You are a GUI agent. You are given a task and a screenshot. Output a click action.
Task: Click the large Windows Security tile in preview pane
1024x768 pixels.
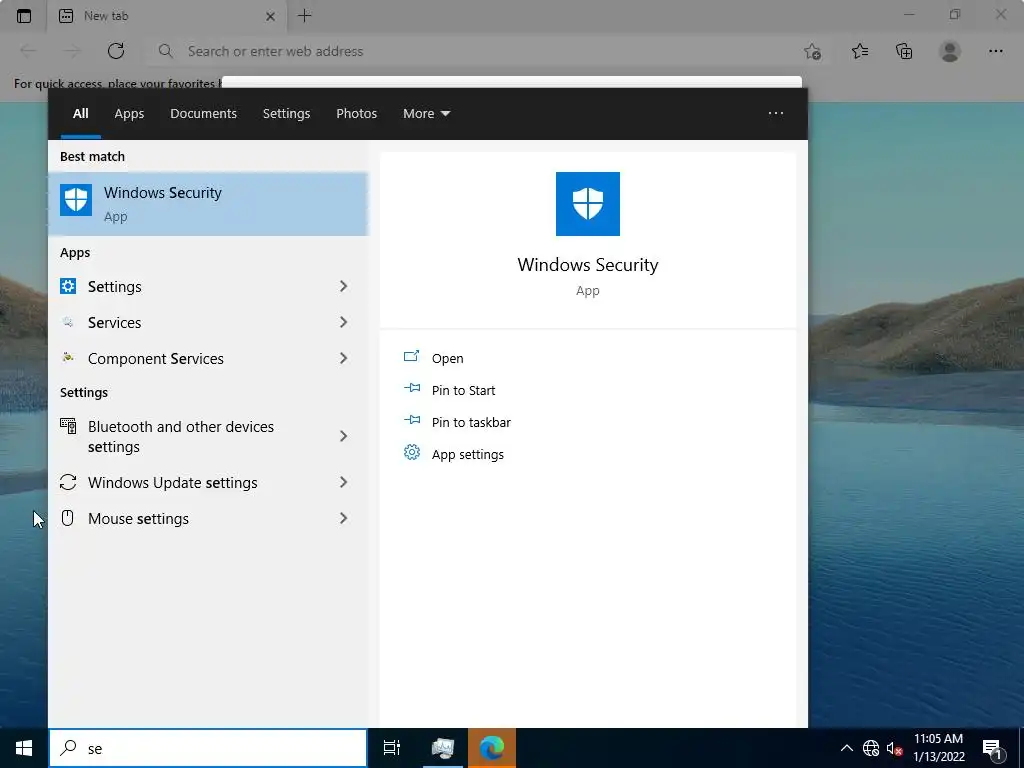click(587, 204)
